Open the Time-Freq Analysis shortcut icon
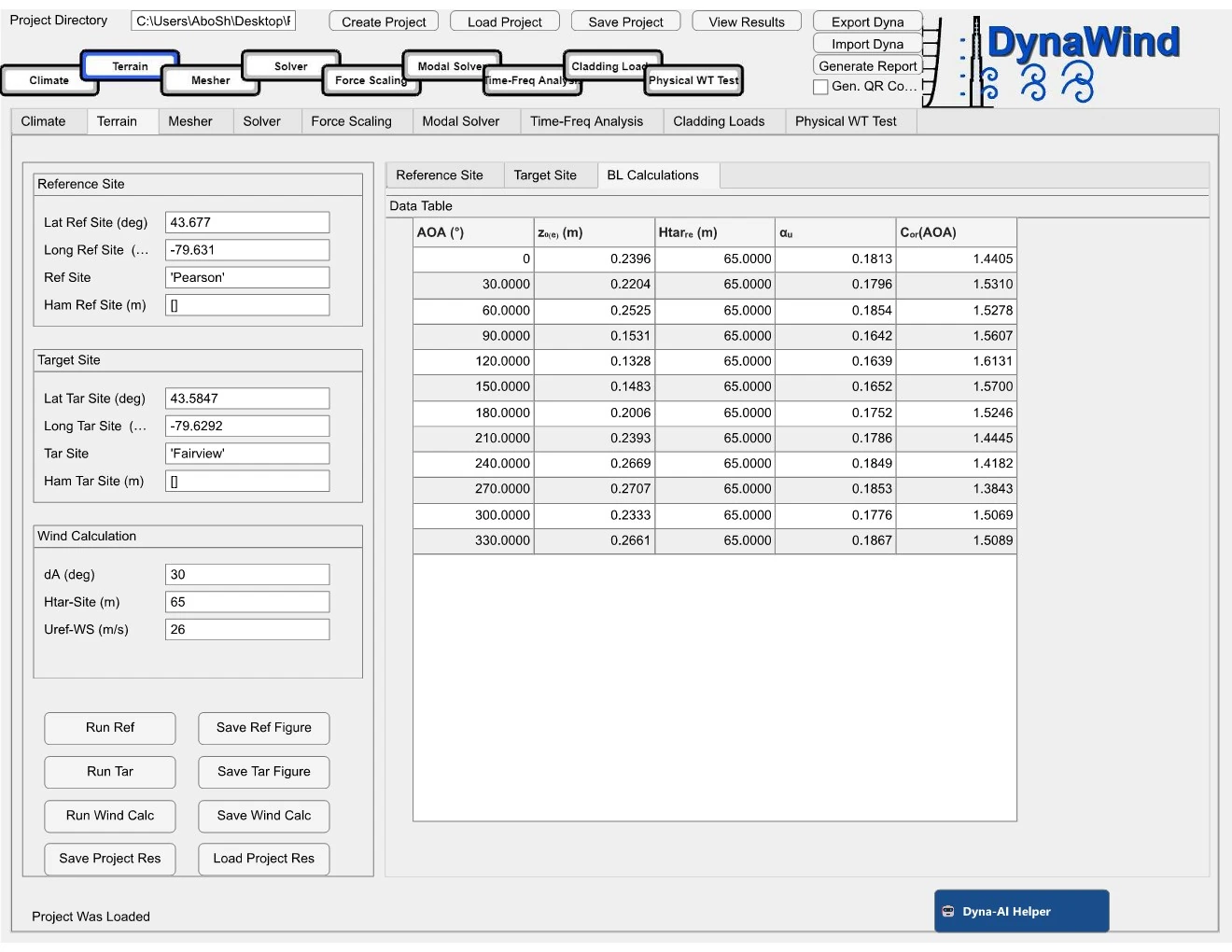Screen dimensions: 1232x952 point(532,81)
